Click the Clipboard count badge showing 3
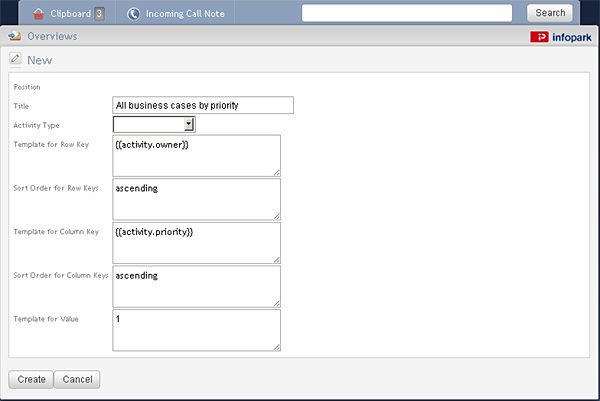Screen dimensions: 600x401 [x=99, y=14]
